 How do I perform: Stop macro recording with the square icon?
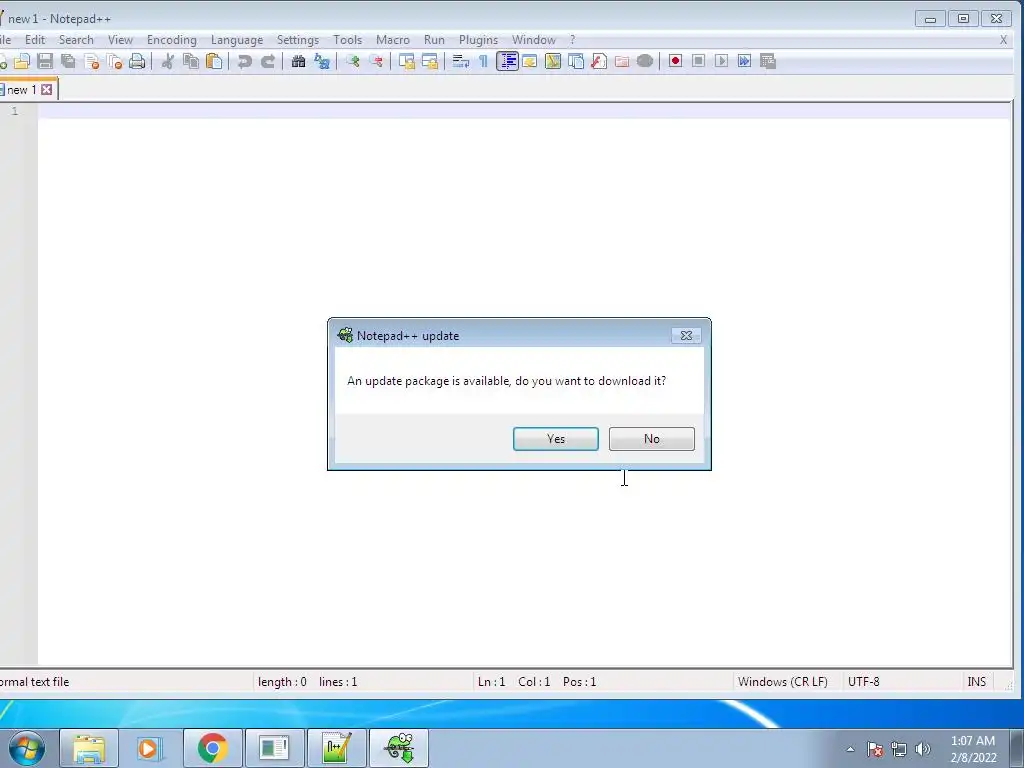click(698, 61)
